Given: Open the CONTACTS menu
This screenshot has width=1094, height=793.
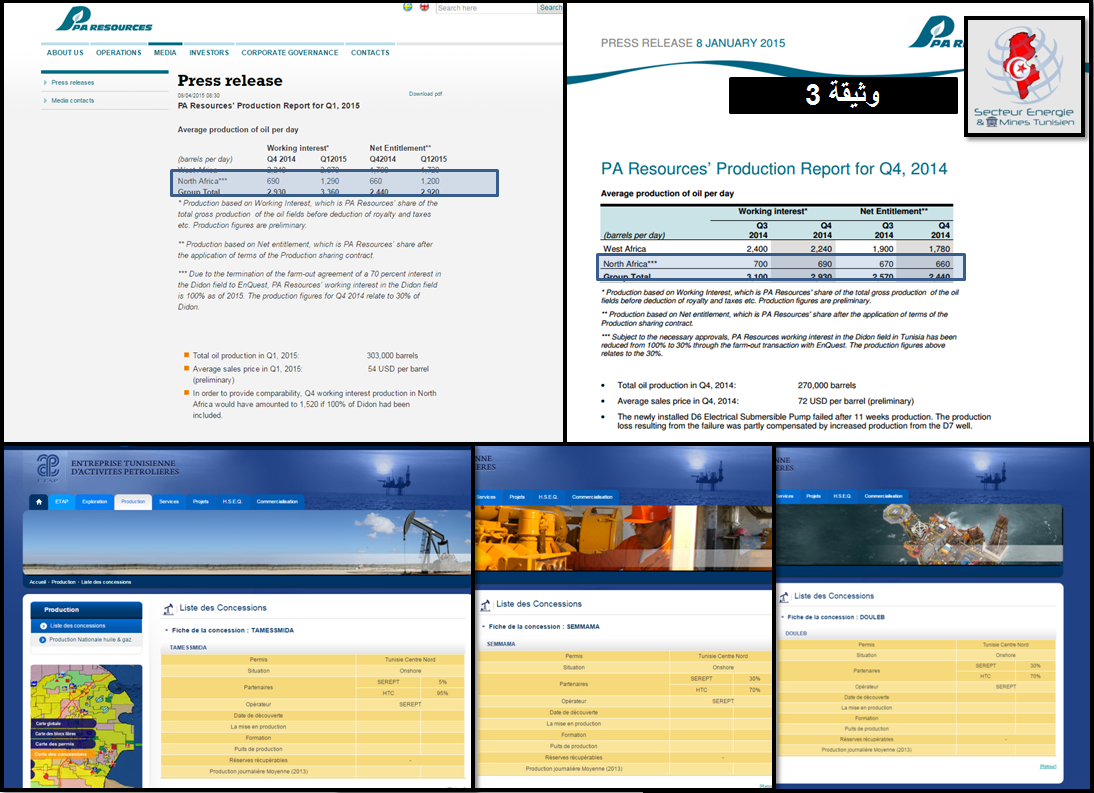Looking at the screenshot, I should click(370, 52).
